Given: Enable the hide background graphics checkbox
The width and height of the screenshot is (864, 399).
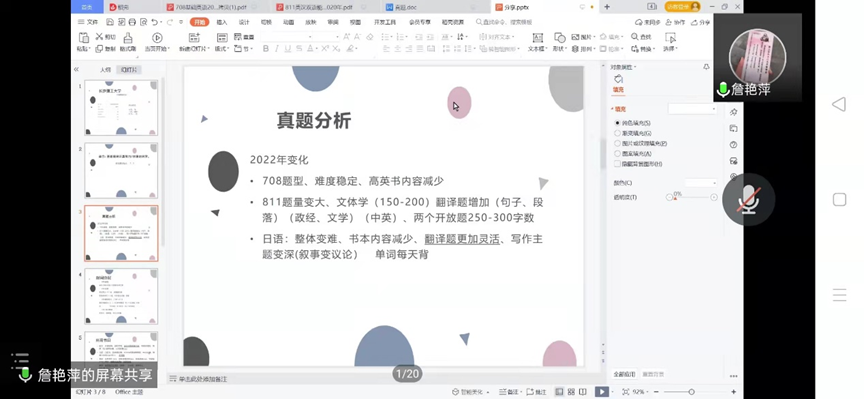Looking at the screenshot, I should [617, 164].
